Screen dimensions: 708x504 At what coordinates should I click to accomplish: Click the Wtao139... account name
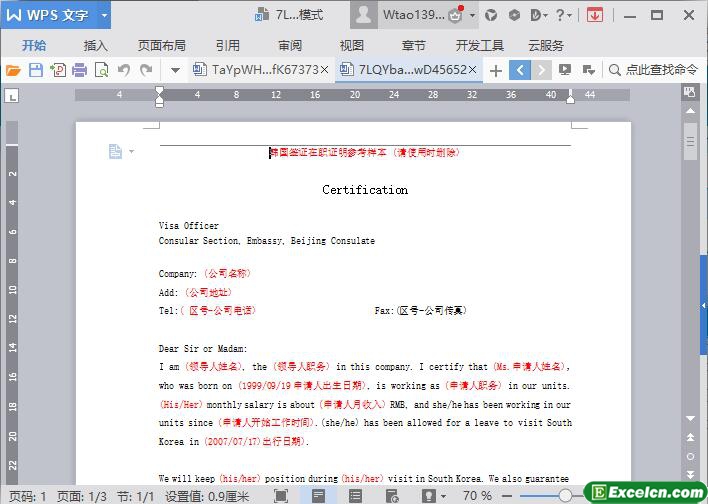point(414,15)
